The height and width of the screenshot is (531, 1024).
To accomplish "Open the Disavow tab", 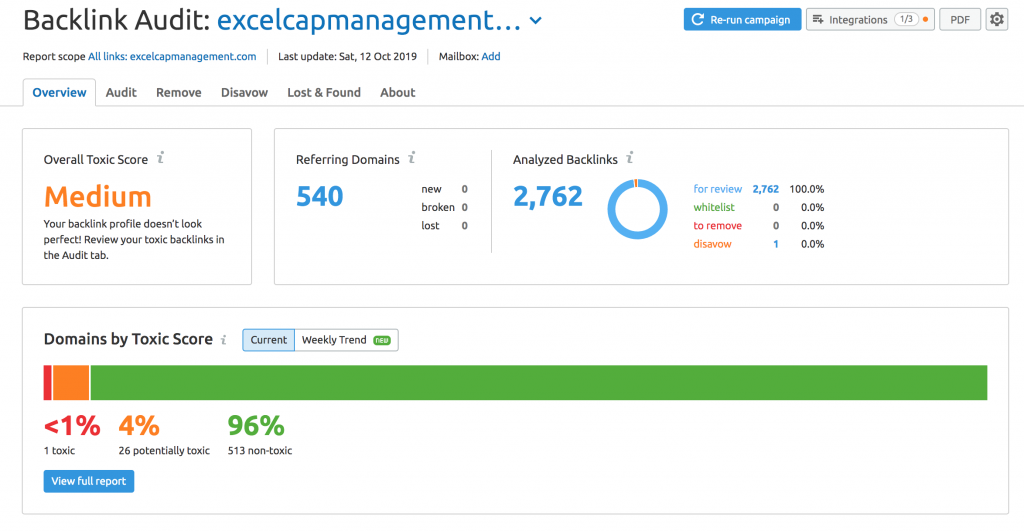I will 244,92.
